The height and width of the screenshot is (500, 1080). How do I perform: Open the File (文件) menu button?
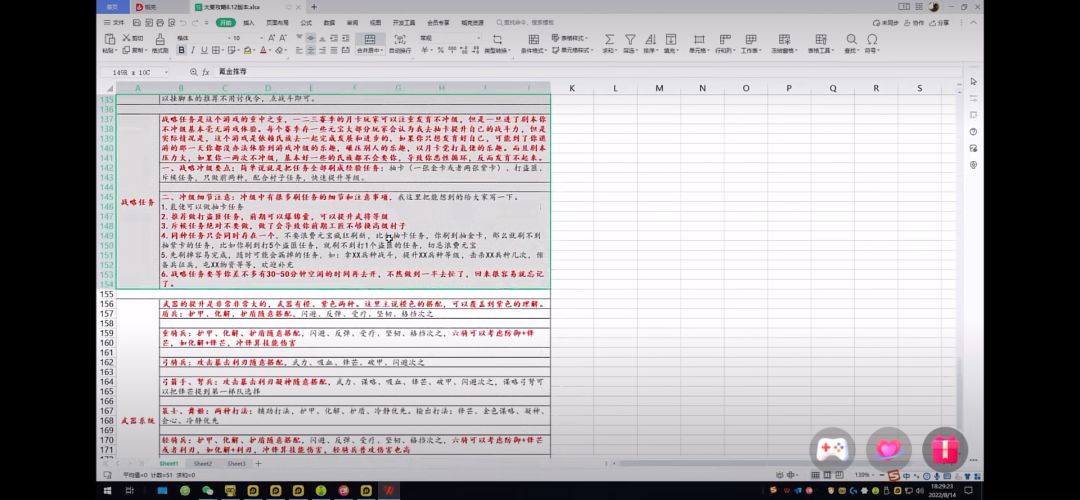coord(114,23)
